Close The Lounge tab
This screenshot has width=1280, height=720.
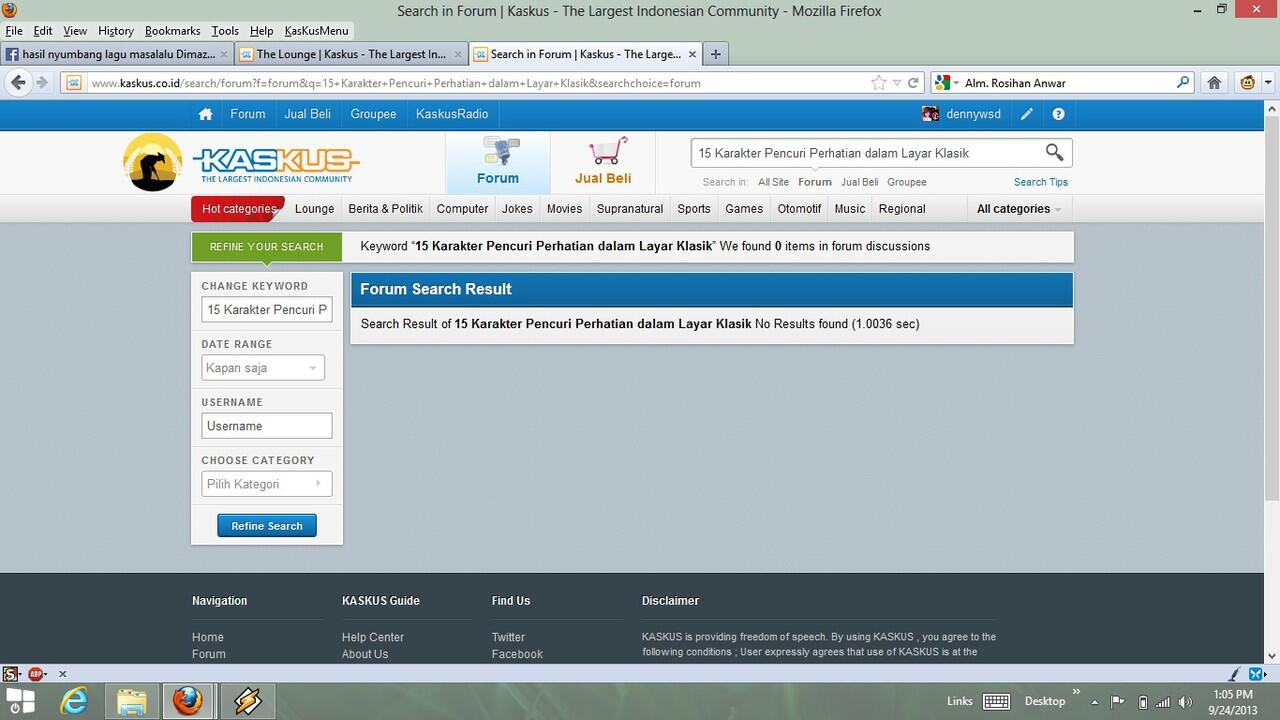(x=458, y=54)
